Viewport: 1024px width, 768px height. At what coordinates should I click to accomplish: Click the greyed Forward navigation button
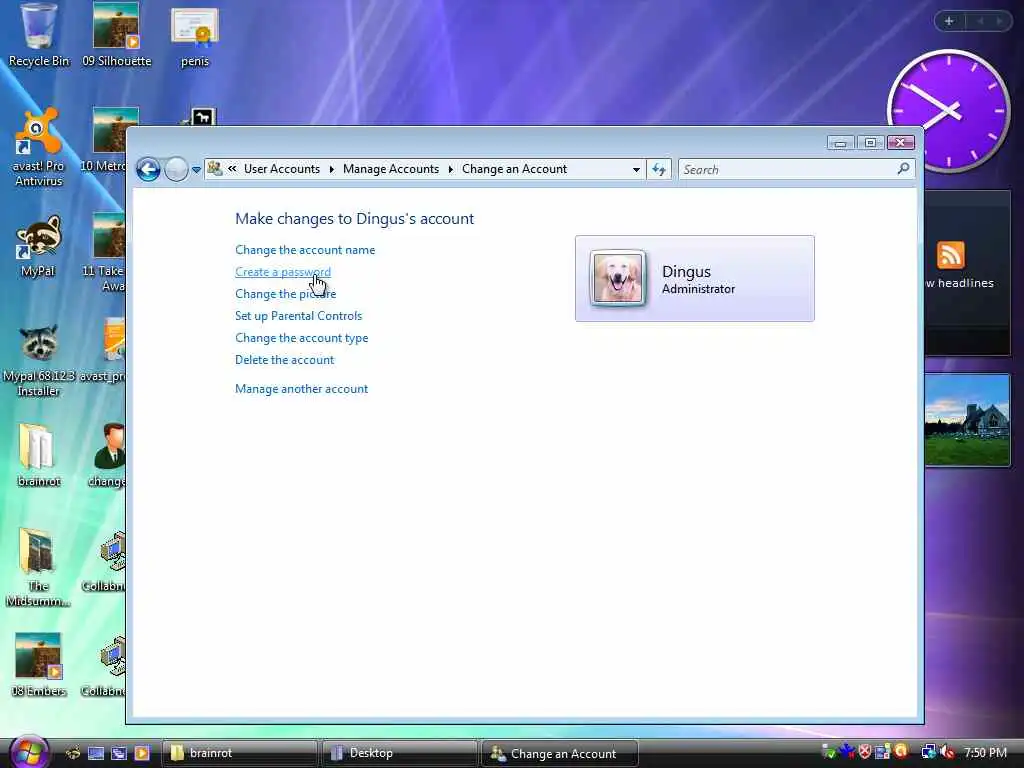[x=176, y=170]
